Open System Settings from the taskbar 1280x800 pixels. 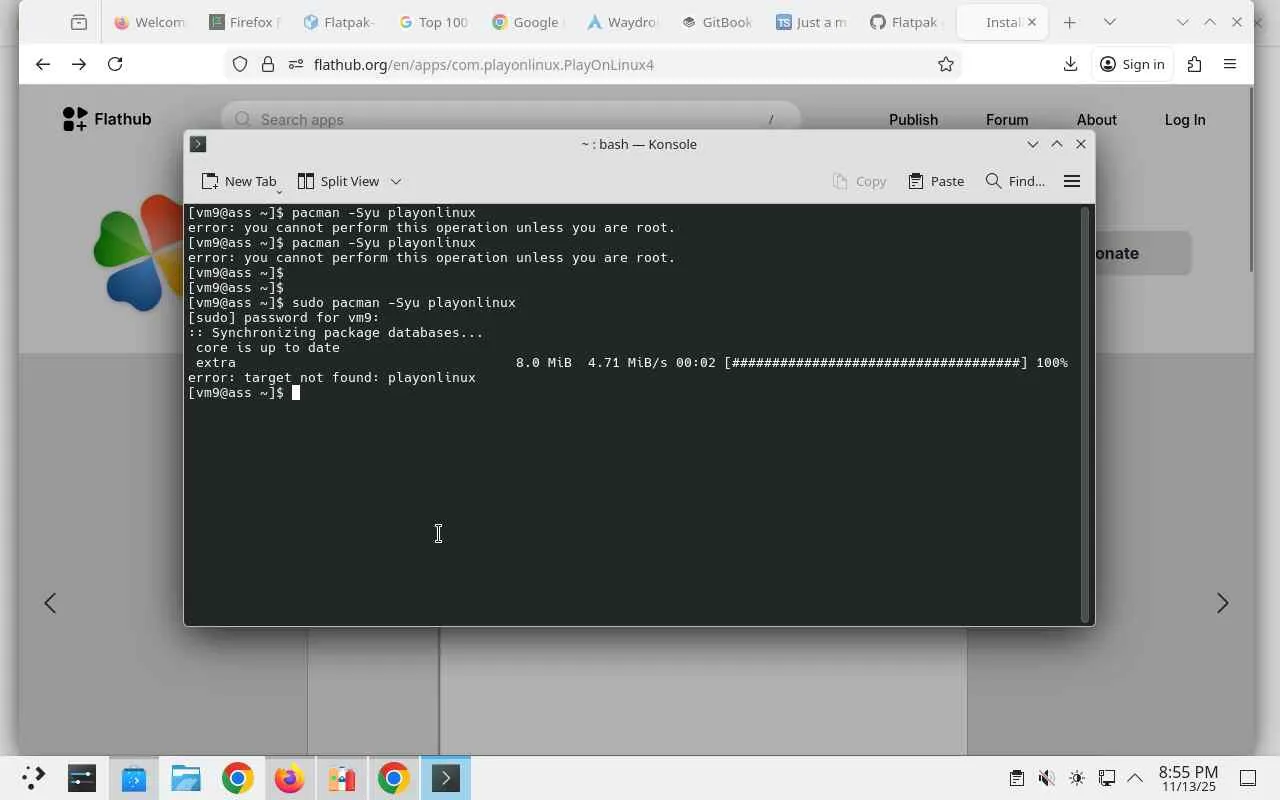(82, 778)
